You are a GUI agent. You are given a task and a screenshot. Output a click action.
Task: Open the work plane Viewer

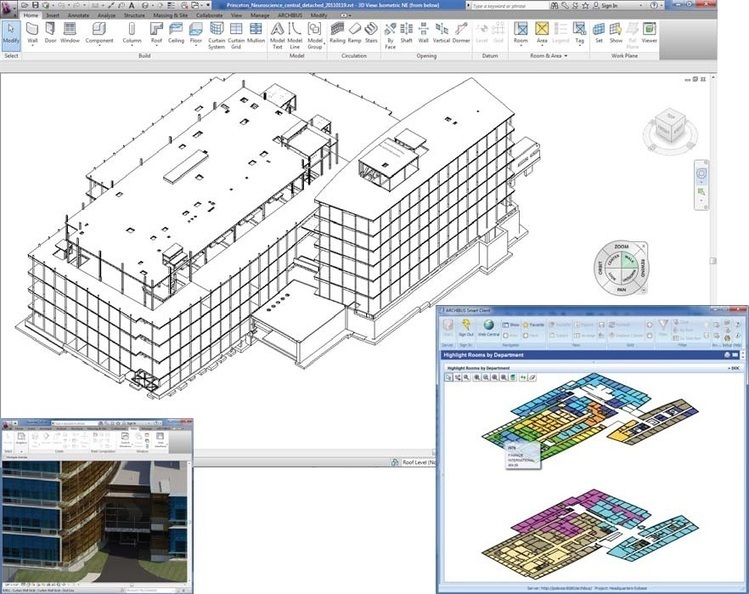(x=649, y=33)
